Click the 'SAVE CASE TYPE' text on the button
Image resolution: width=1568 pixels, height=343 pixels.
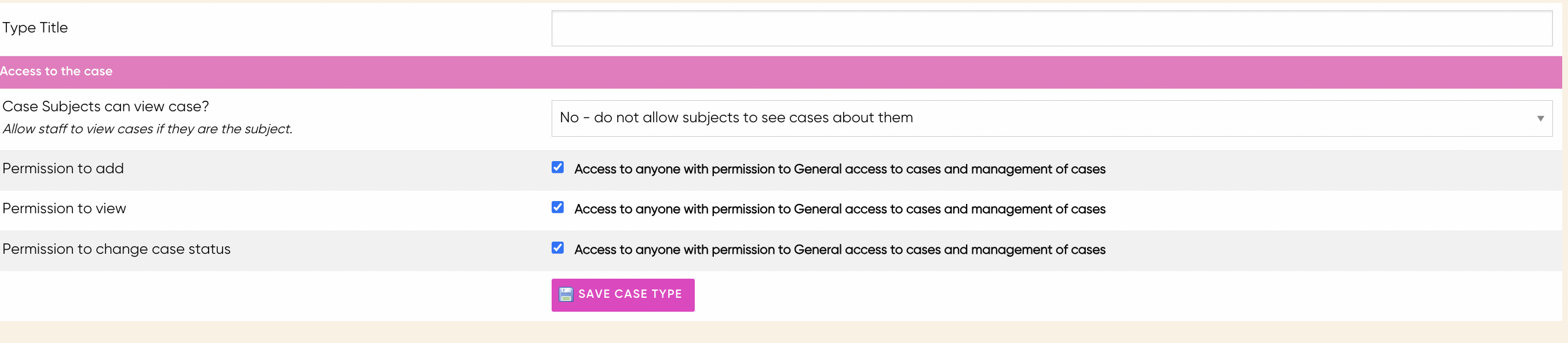[630, 294]
